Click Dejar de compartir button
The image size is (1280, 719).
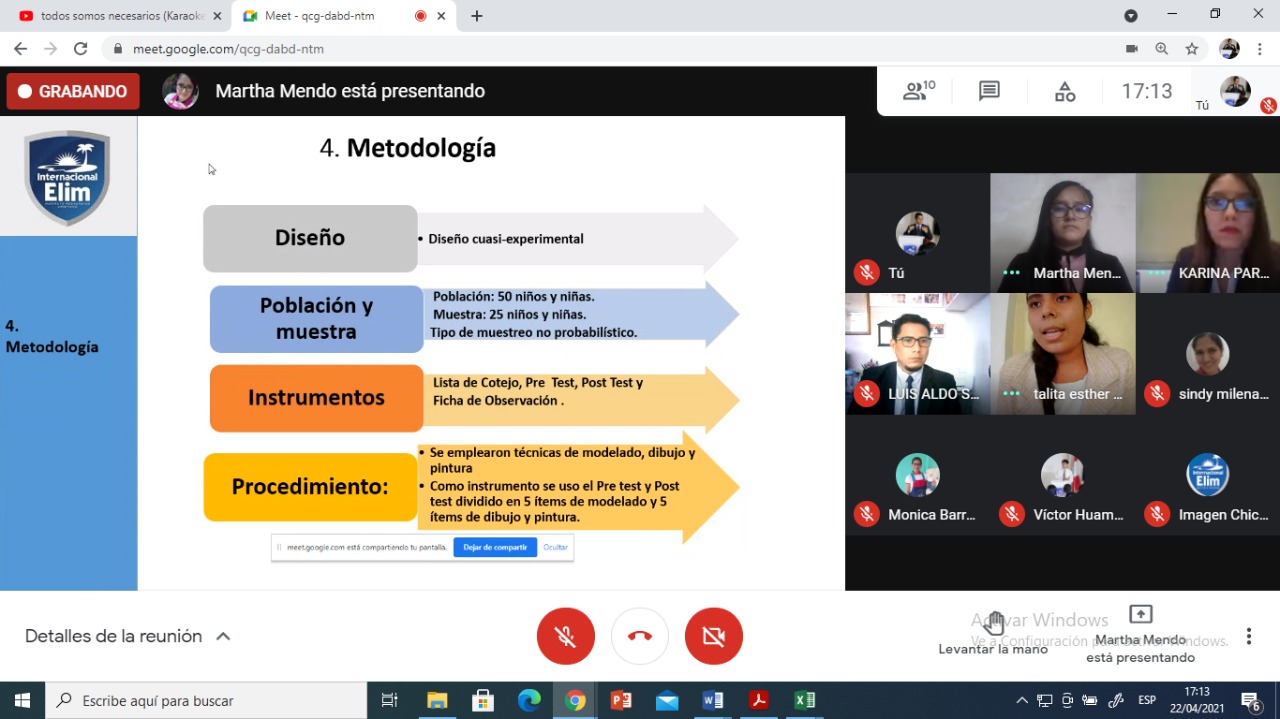495,547
